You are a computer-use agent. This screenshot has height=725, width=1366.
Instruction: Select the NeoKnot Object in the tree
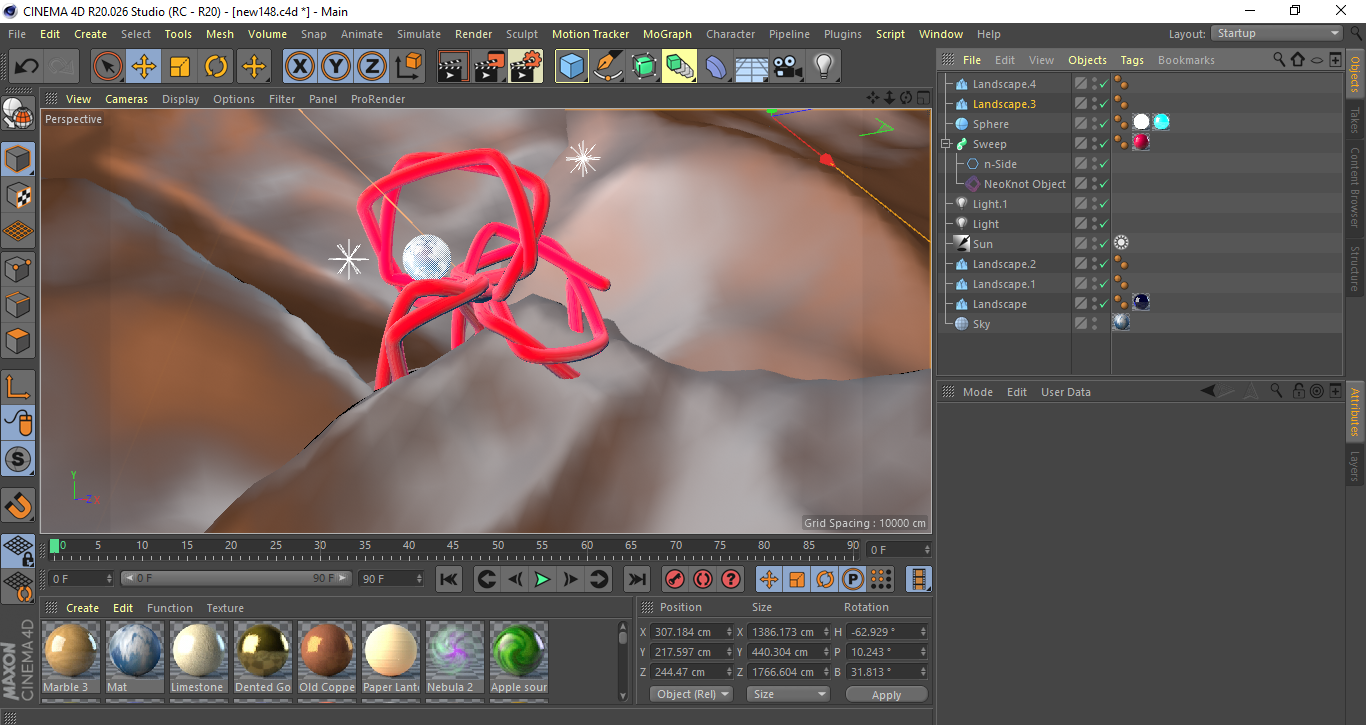point(1024,184)
